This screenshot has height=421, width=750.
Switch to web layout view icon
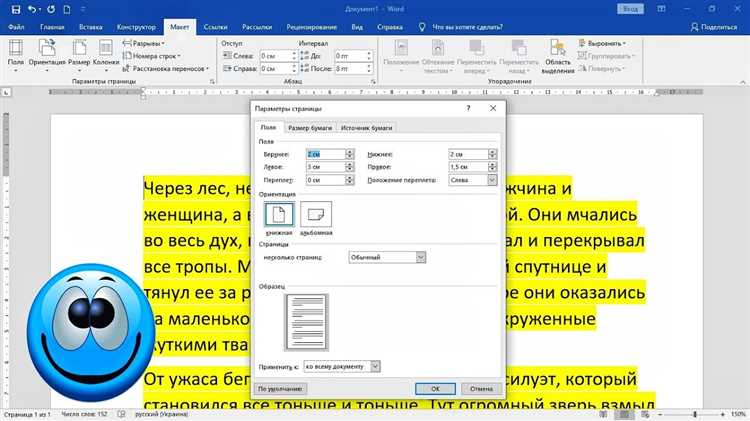pos(645,414)
